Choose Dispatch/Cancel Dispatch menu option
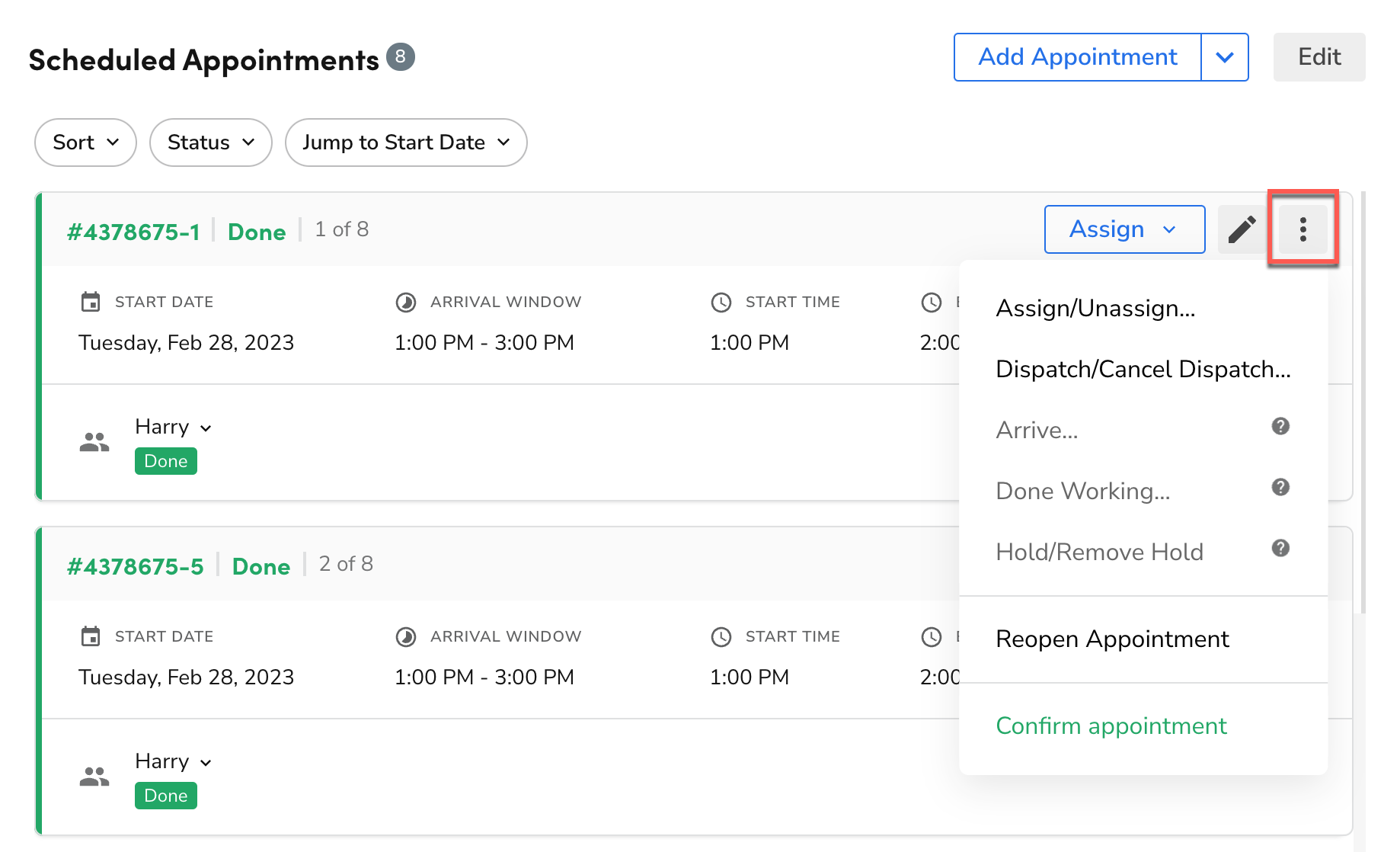This screenshot has height=852, width=1400. tap(1143, 370)
